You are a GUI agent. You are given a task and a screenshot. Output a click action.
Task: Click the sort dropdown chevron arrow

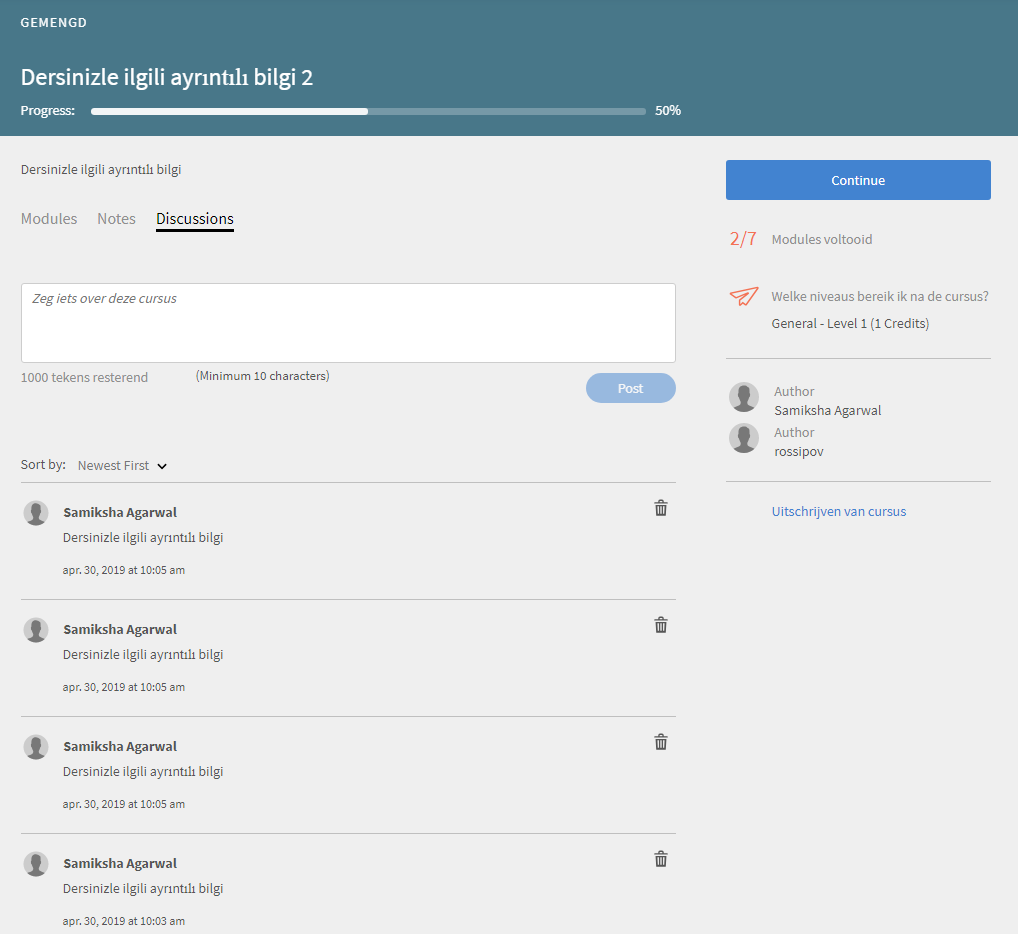tap(162, 466)
